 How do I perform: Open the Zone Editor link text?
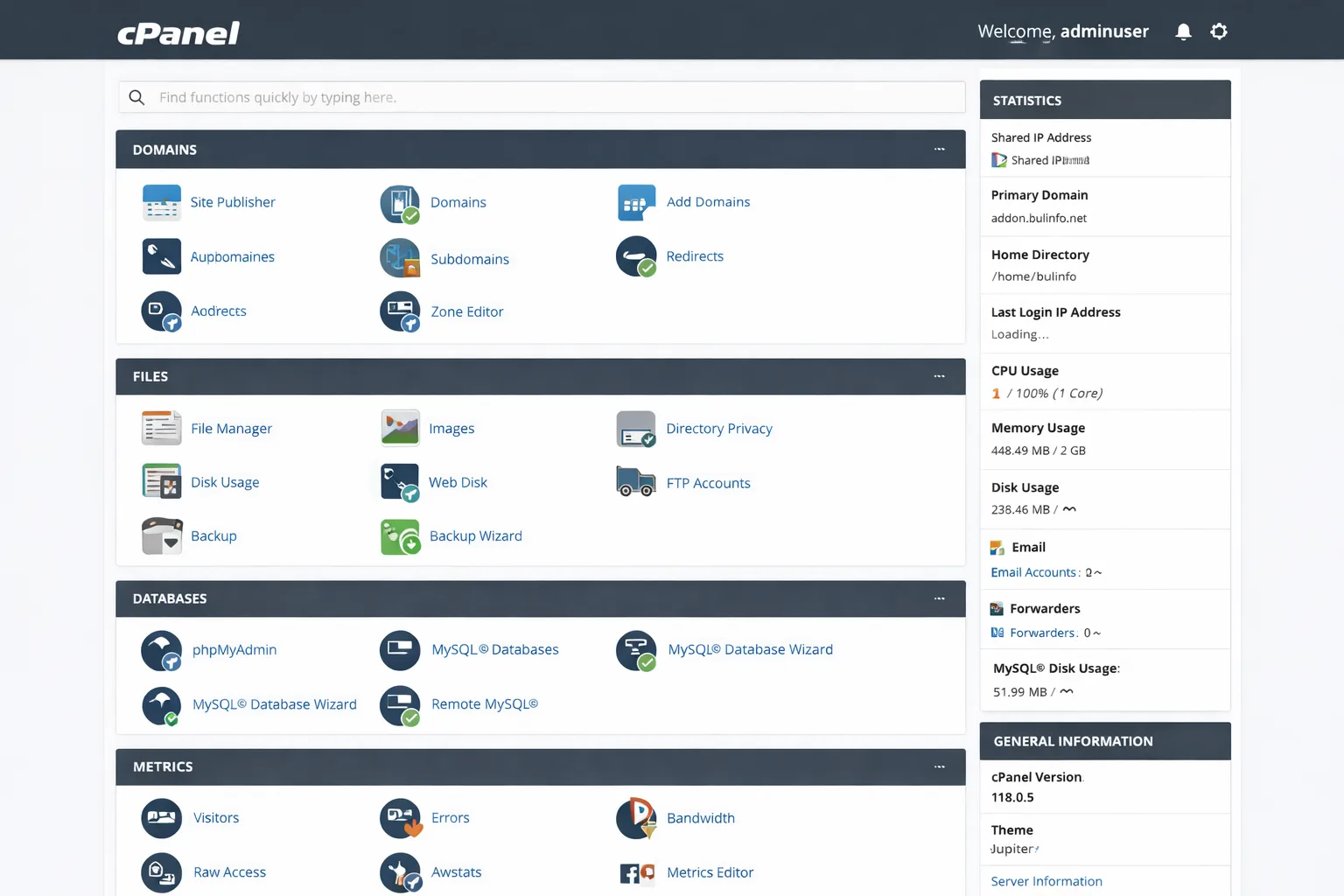(466, 311)
